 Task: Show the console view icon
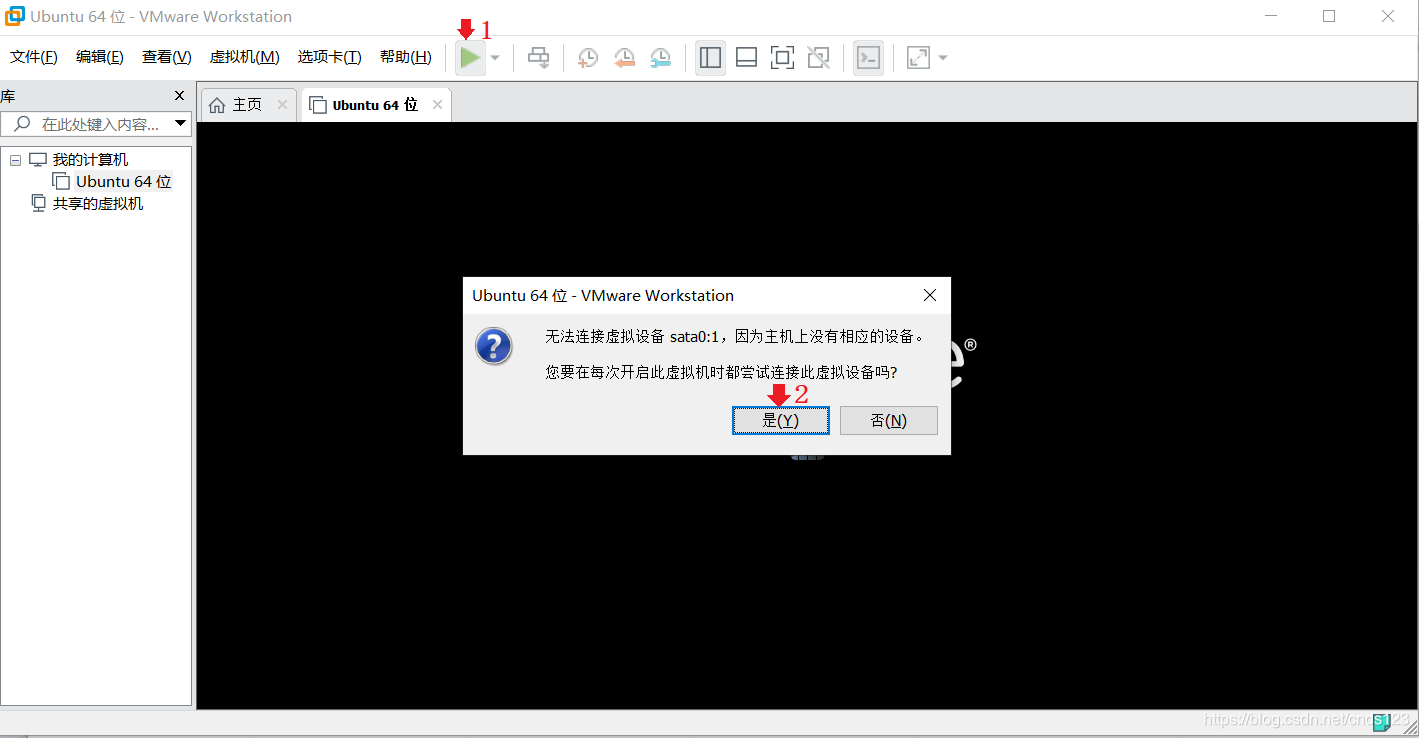pos(868,58)
